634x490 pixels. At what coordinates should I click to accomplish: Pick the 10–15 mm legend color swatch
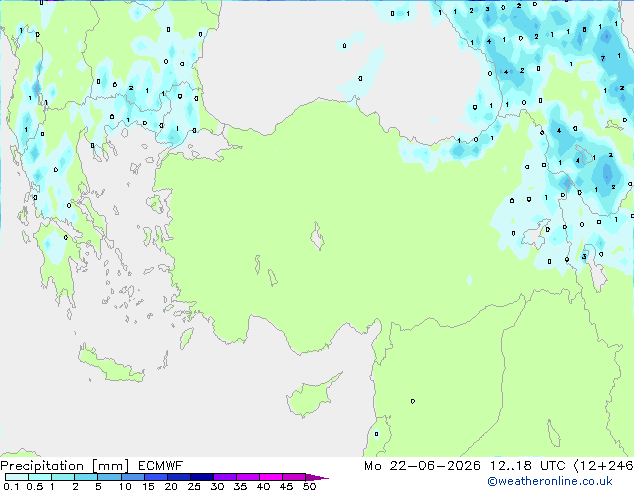(132, 477)
